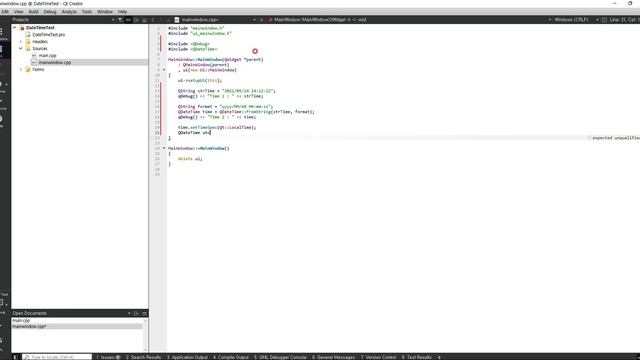Click the 'expected unqualified' error annotation
The width and height of the screenshot is (640, 360).
(616, 138)
